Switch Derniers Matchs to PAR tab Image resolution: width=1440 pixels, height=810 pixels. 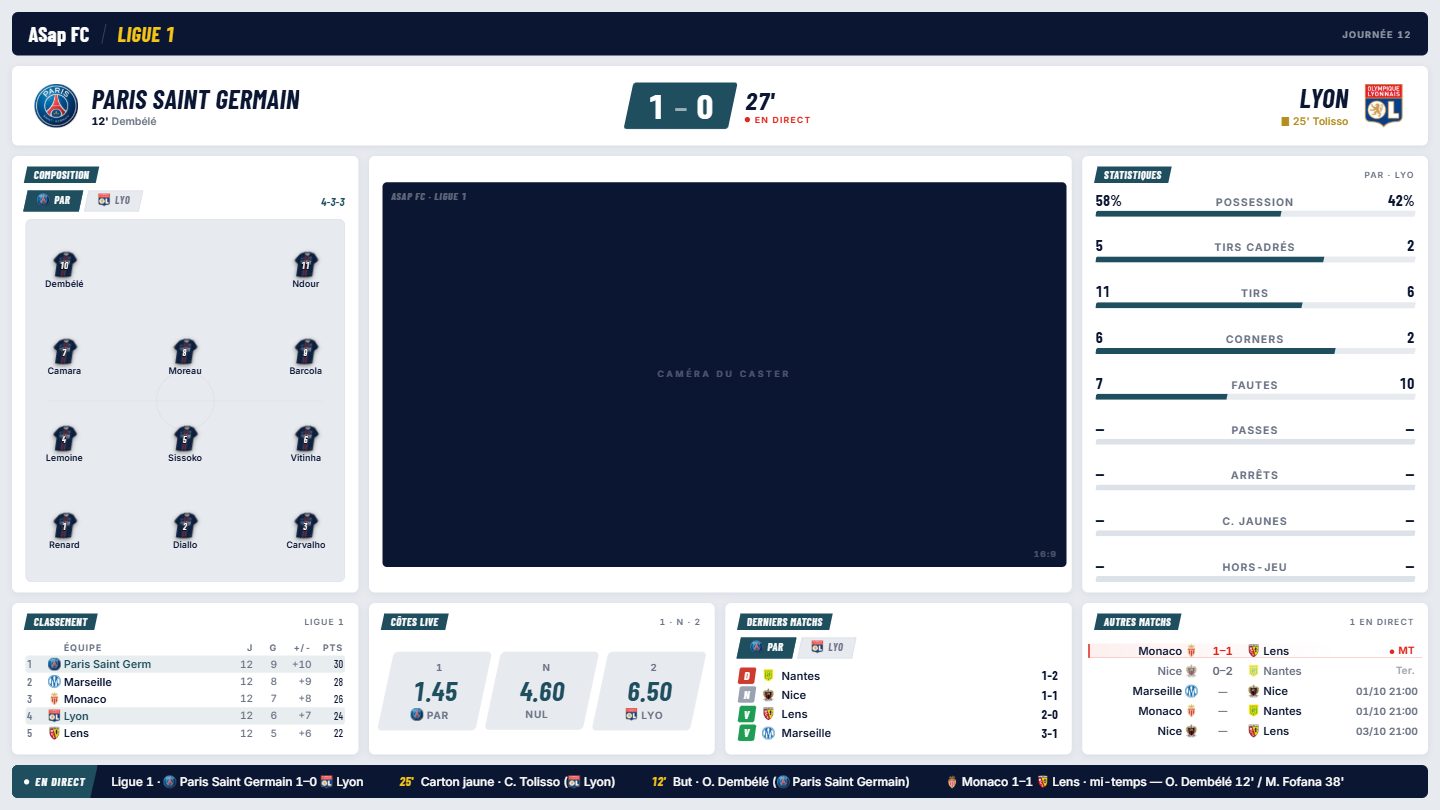pos(767,648)
